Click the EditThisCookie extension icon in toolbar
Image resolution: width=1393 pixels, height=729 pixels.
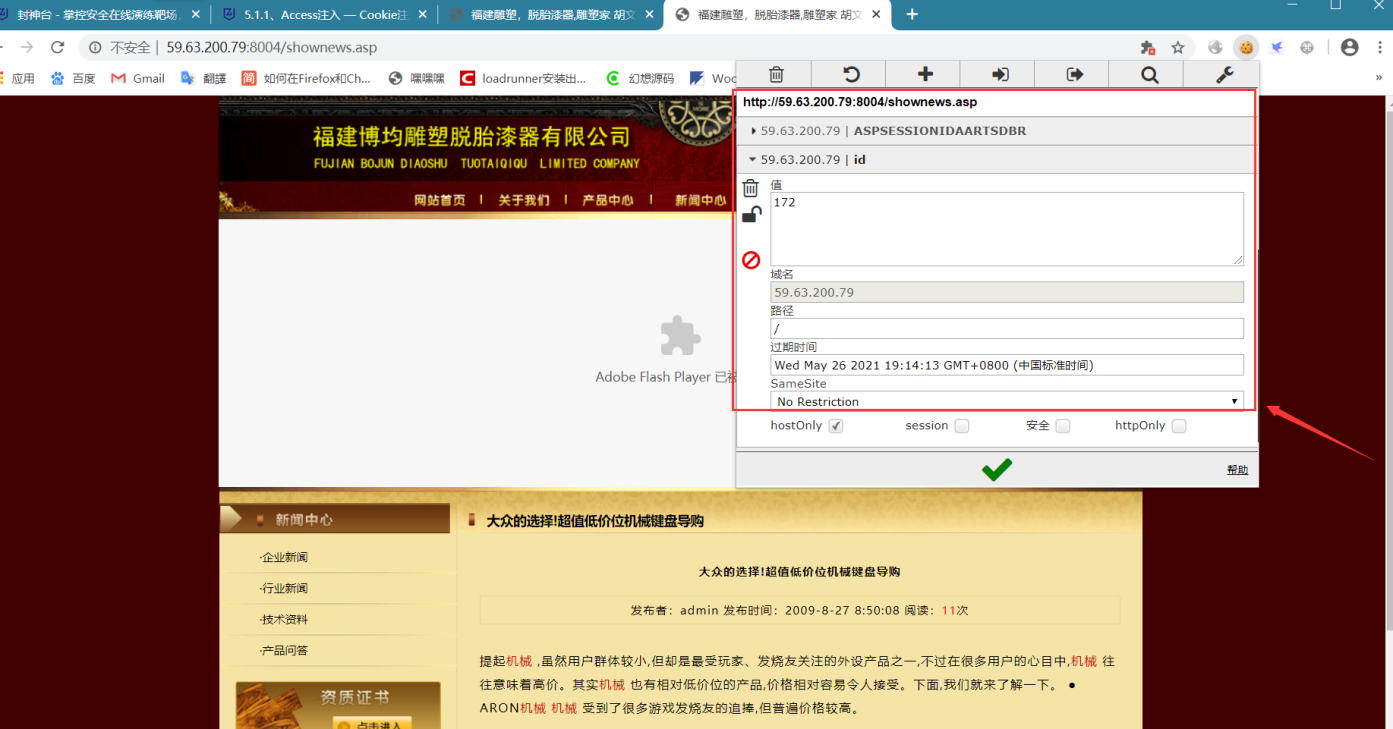(1246, 47)
